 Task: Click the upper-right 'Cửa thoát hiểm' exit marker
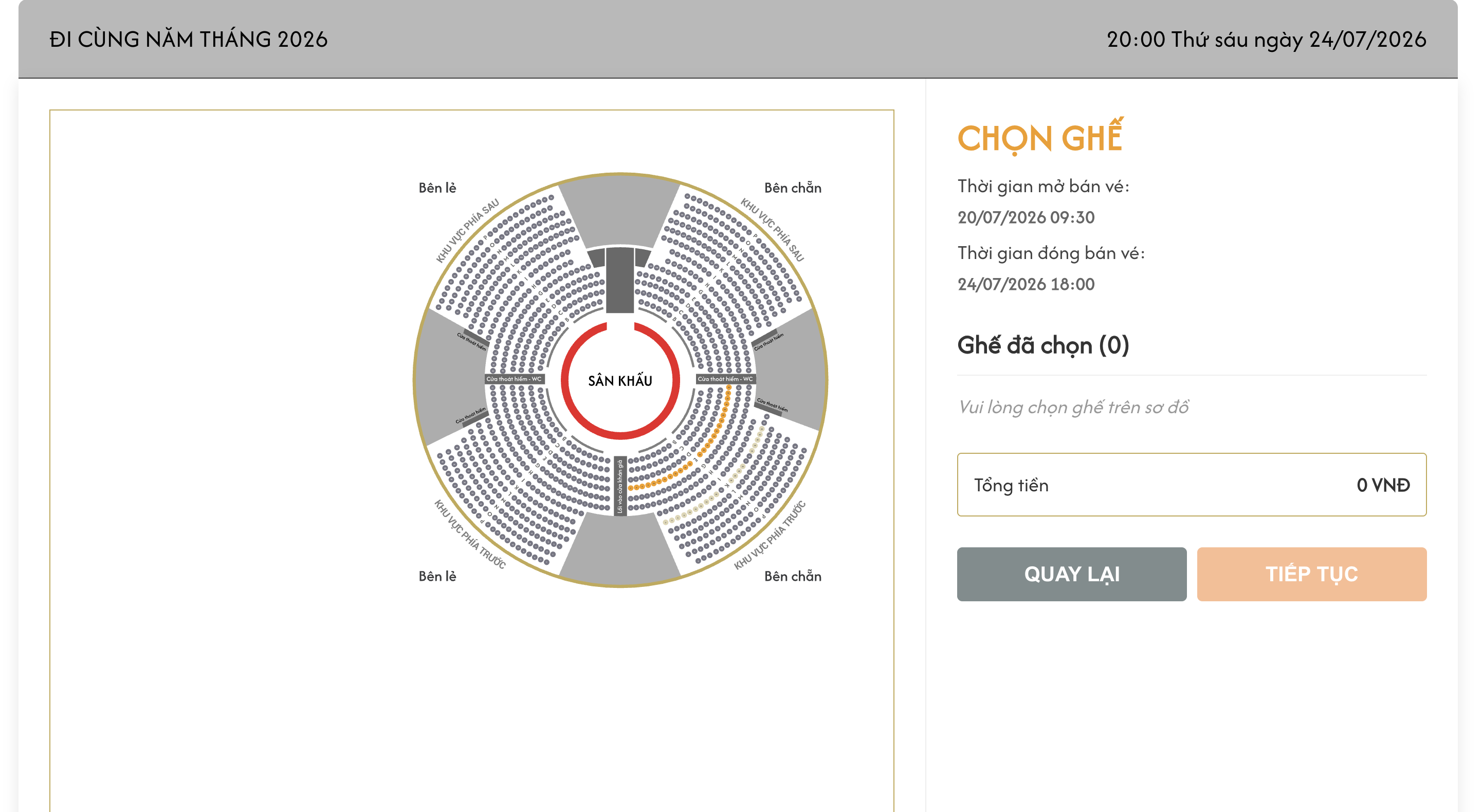(768, 341)
